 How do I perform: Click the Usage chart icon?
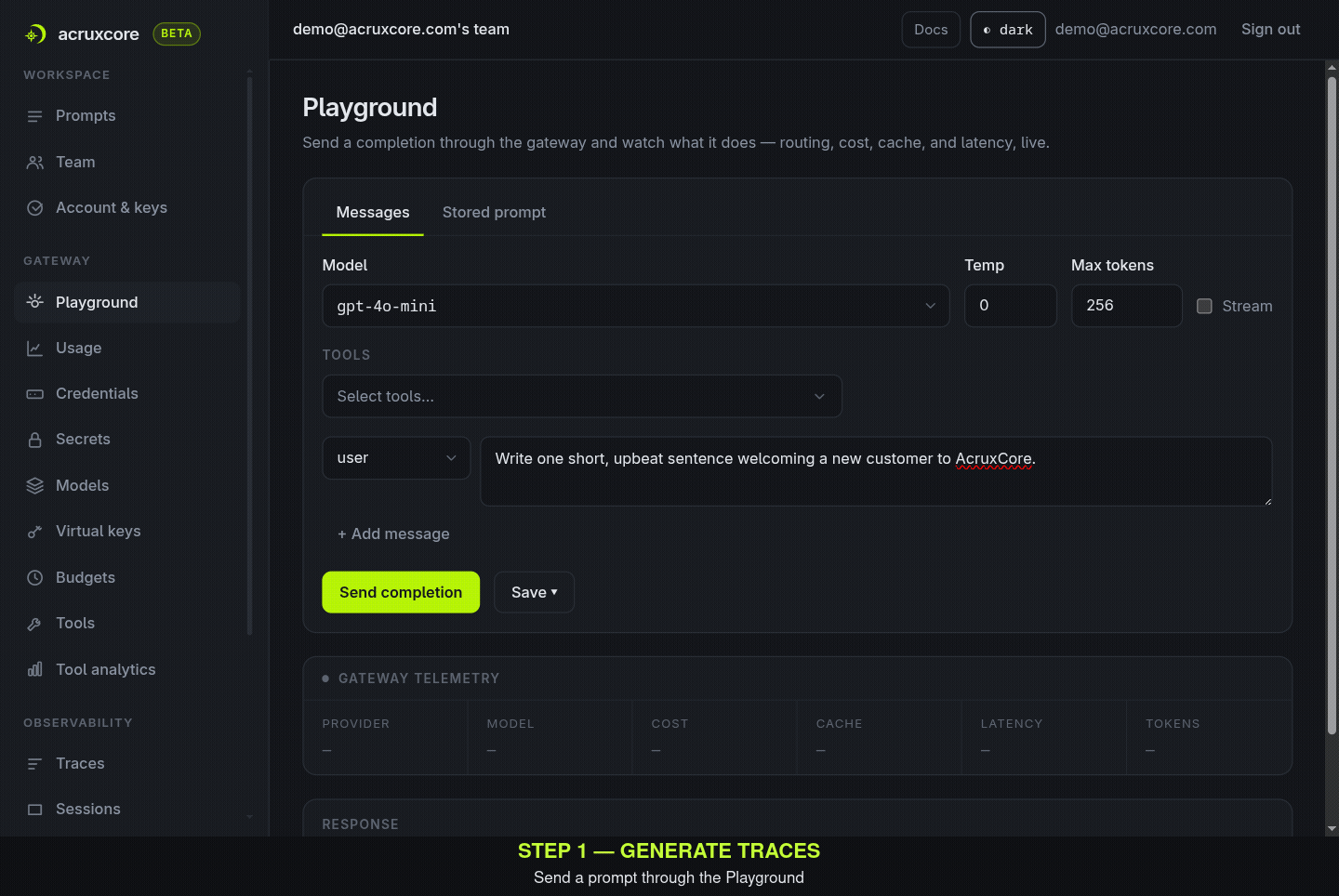pyautogui.click(x=35, y=349)
